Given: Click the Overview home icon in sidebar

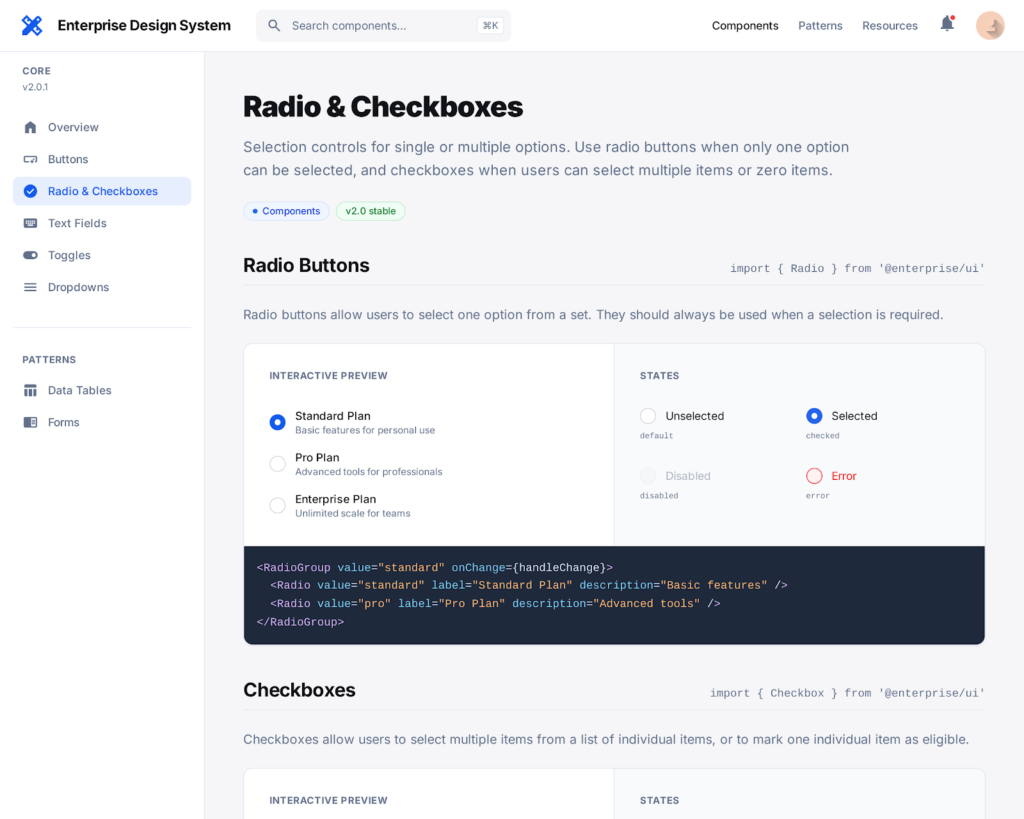Looking at the screenshot, I should point(30,127).
